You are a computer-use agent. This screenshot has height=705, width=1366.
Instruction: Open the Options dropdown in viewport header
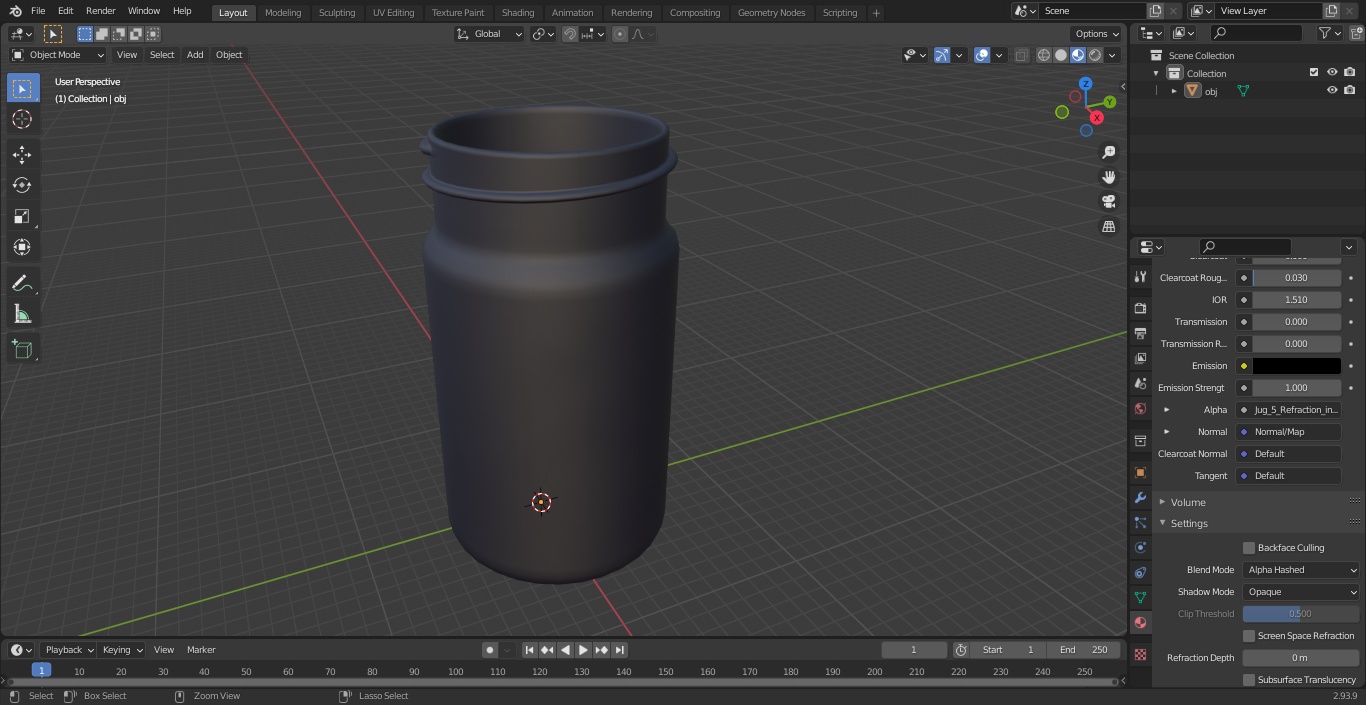coord(1097,34)
